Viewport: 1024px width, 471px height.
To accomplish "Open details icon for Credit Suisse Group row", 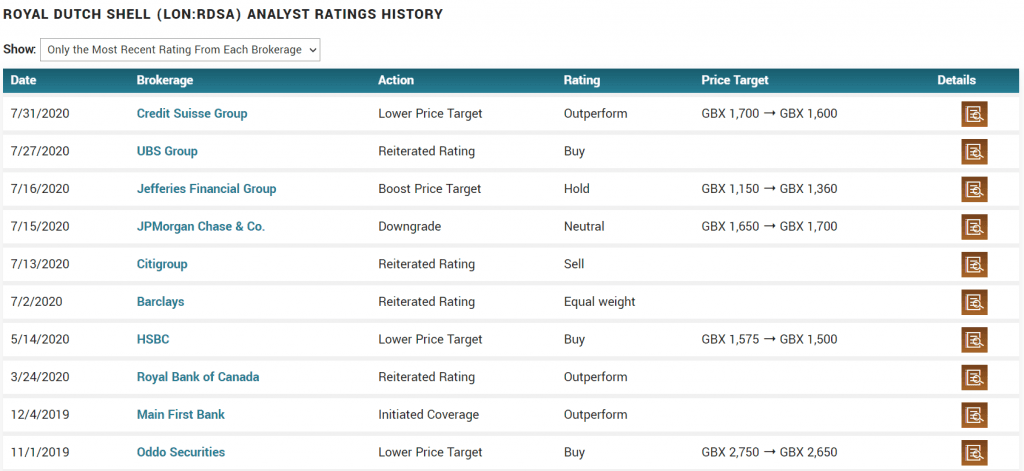I will pyautogui.click(x=974, y=114).
